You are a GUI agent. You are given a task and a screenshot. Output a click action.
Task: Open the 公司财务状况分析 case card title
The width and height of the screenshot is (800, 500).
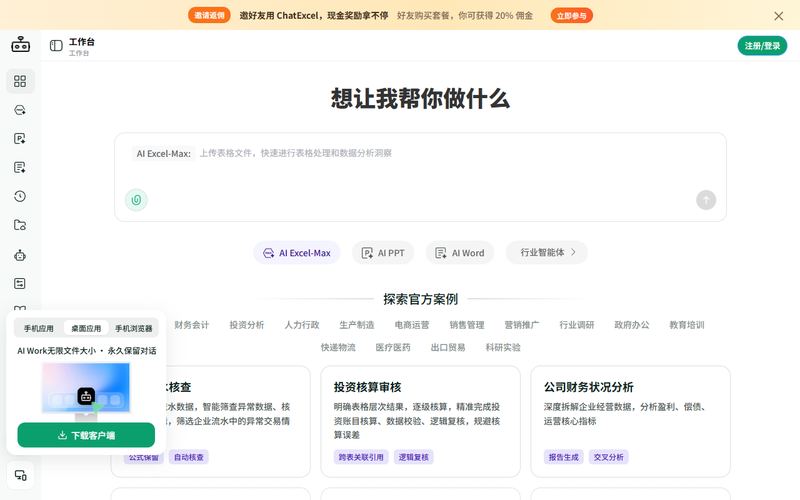coord(589,387)
